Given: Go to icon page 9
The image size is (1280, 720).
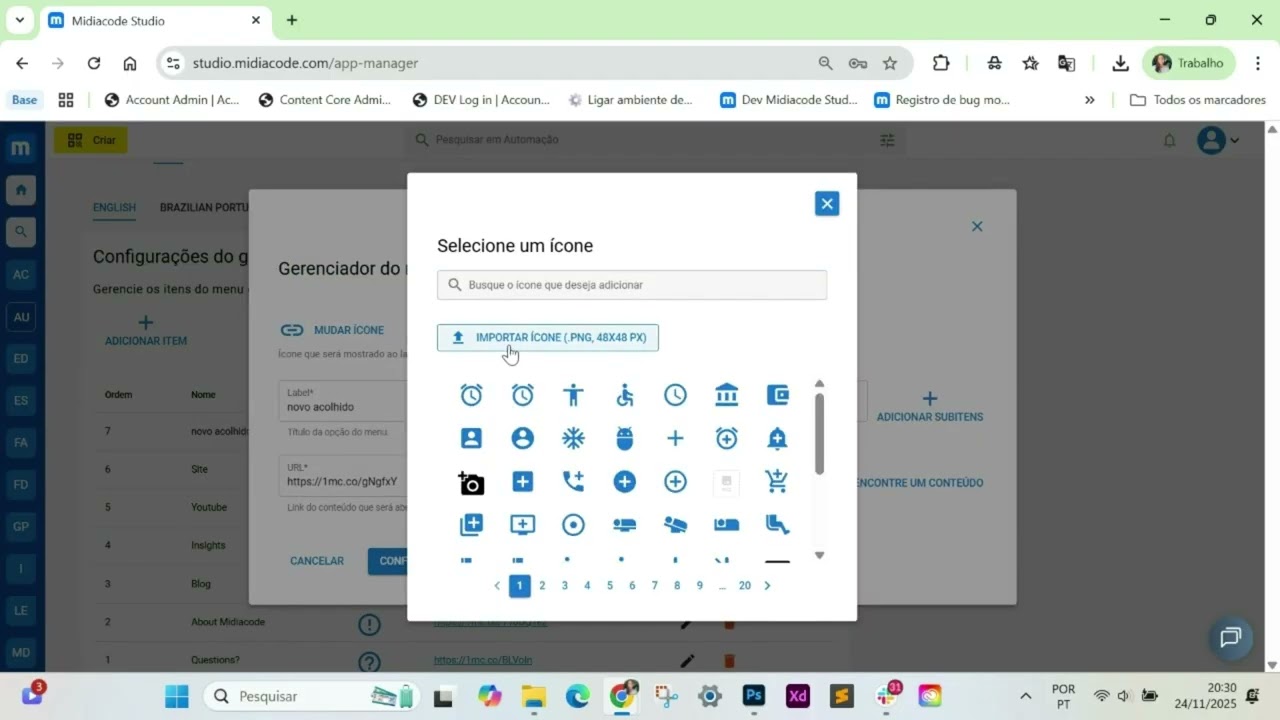Looking at the screenshot, I should 699,586.
